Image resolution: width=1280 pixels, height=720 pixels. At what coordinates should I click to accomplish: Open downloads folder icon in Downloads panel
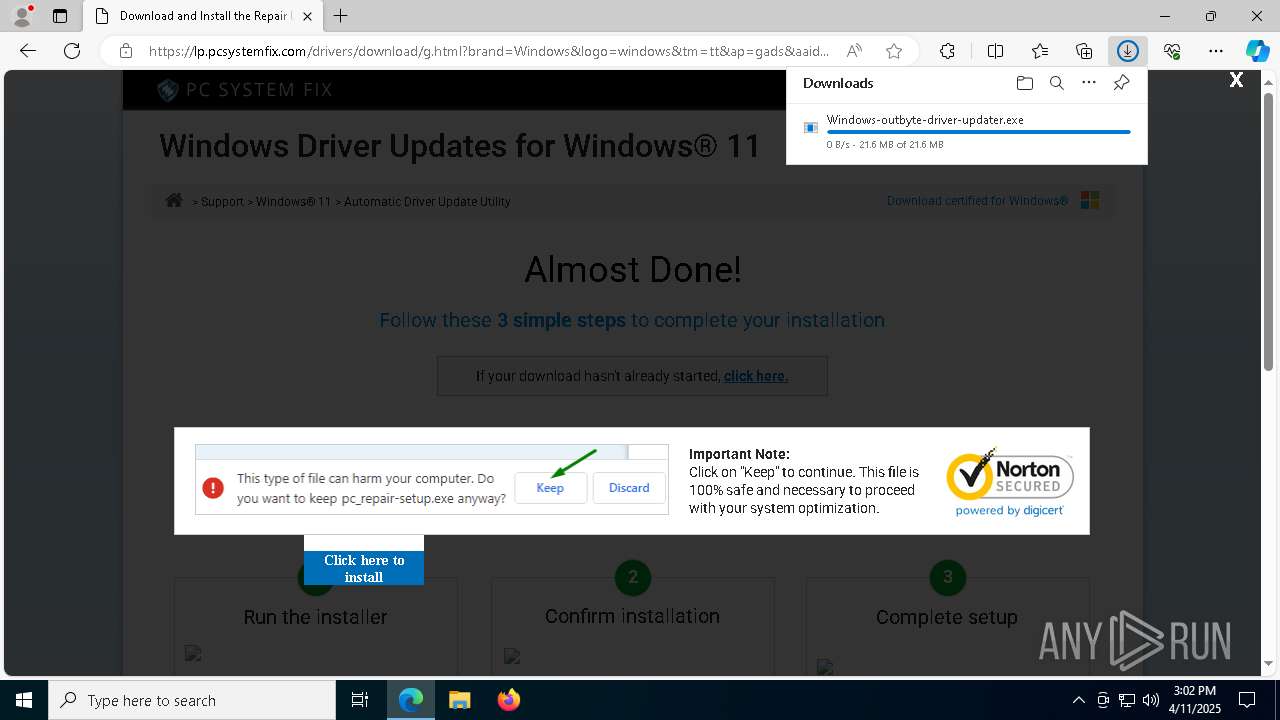click(1024, 83)
